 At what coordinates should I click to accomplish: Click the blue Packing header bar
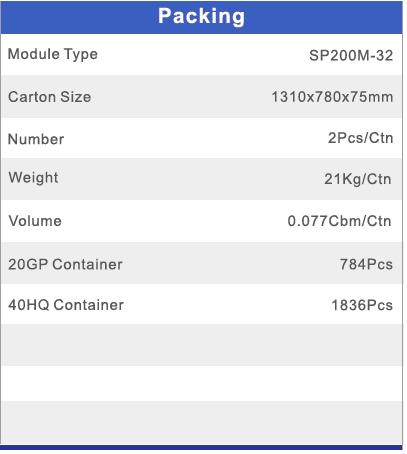pyautogui.click(x=201, y=17)
